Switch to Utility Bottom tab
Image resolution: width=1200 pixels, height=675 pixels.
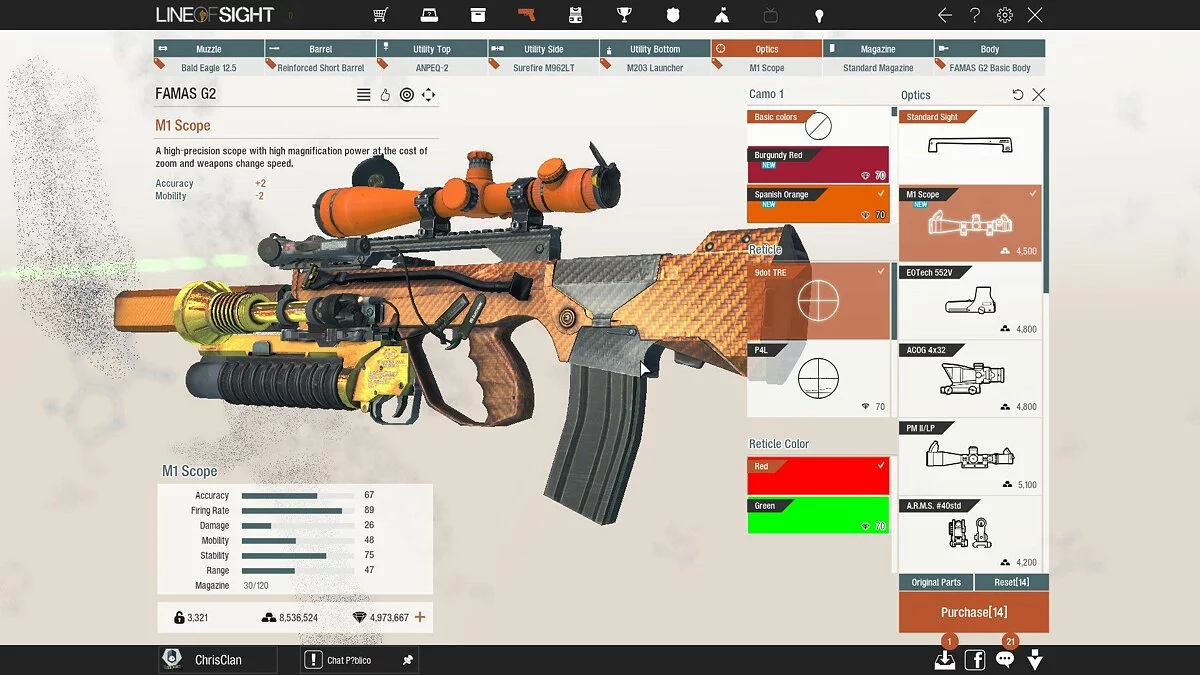(655, 49)
